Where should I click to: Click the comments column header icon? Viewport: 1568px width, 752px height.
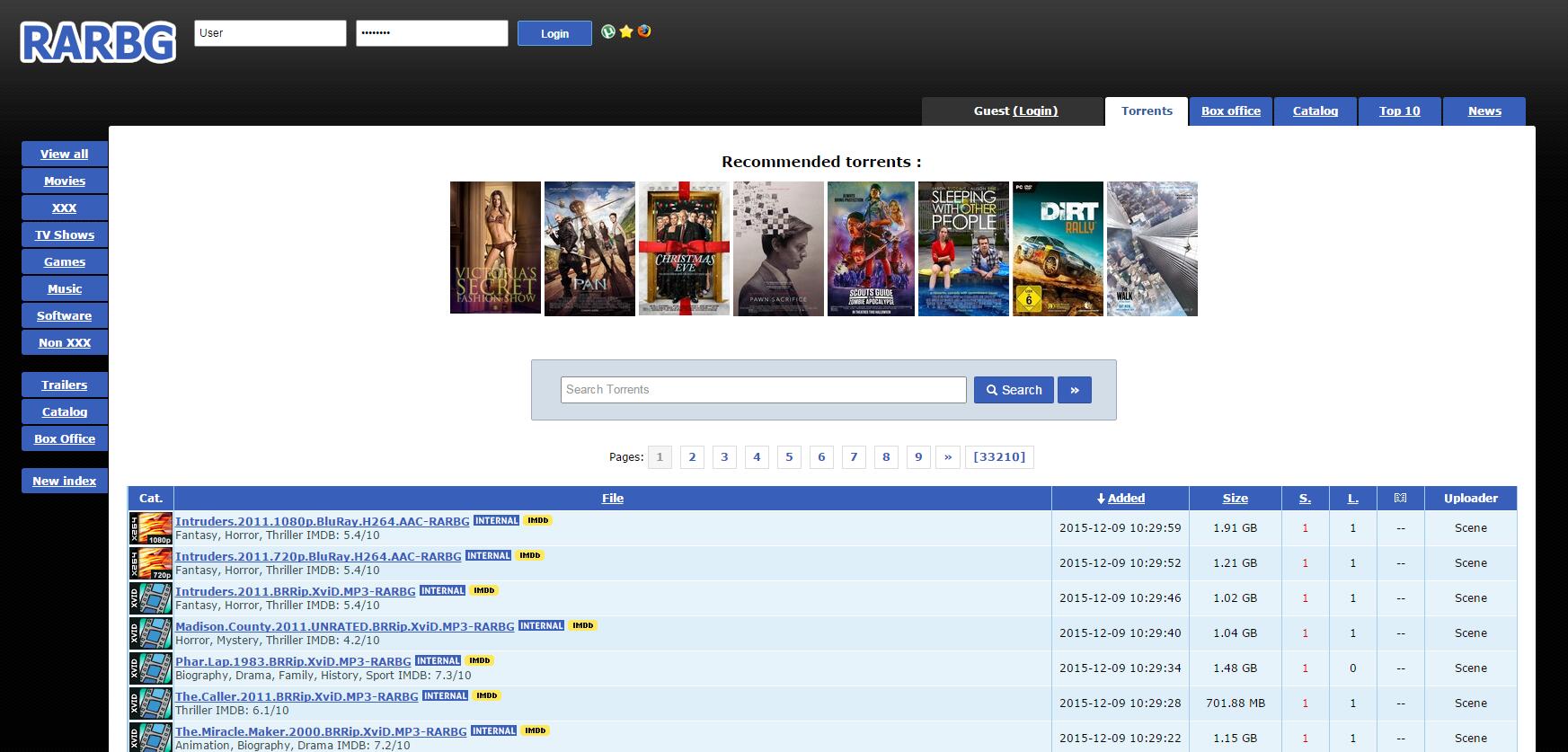[x=1400, y=498]
